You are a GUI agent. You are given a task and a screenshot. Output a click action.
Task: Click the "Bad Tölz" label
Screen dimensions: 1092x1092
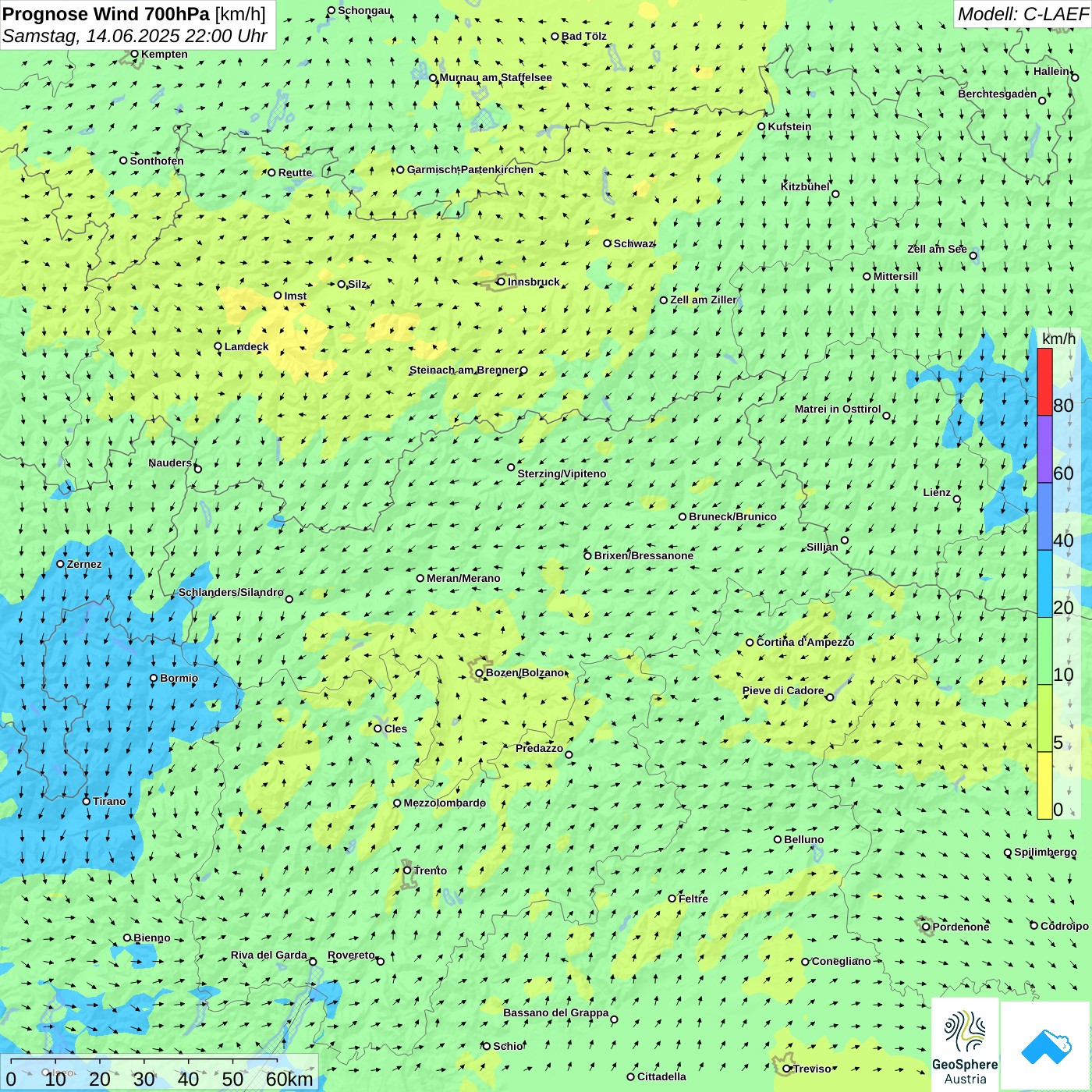pyautogui.click(x=584, y=36)
